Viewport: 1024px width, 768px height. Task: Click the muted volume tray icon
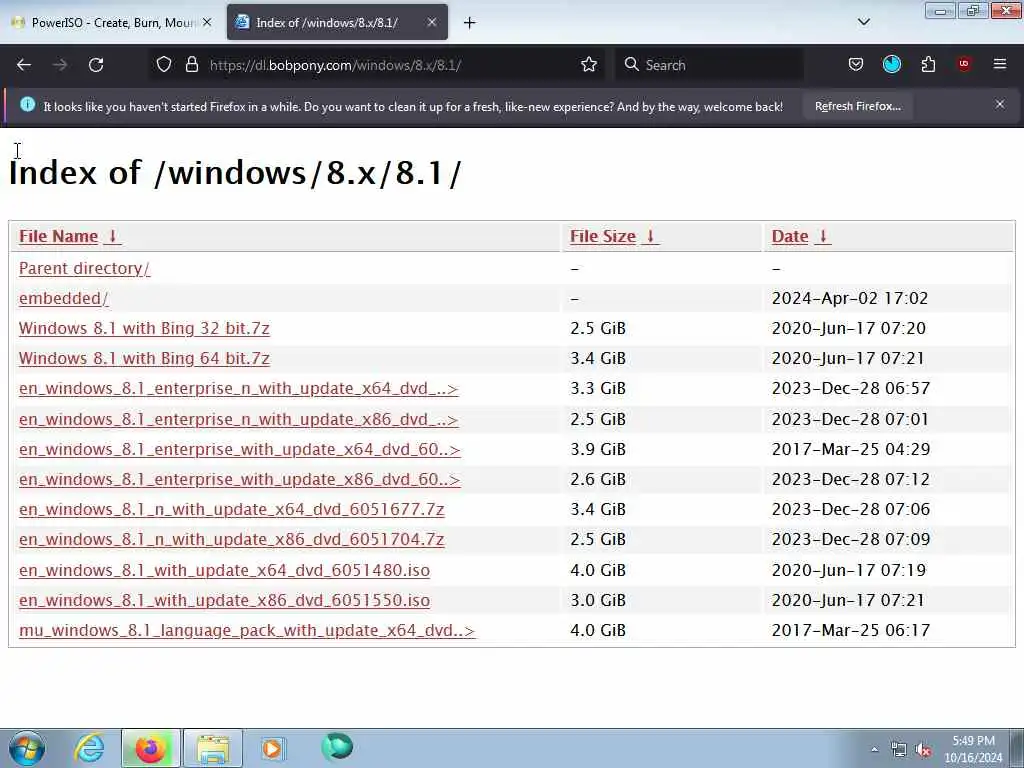click(923, 750)
